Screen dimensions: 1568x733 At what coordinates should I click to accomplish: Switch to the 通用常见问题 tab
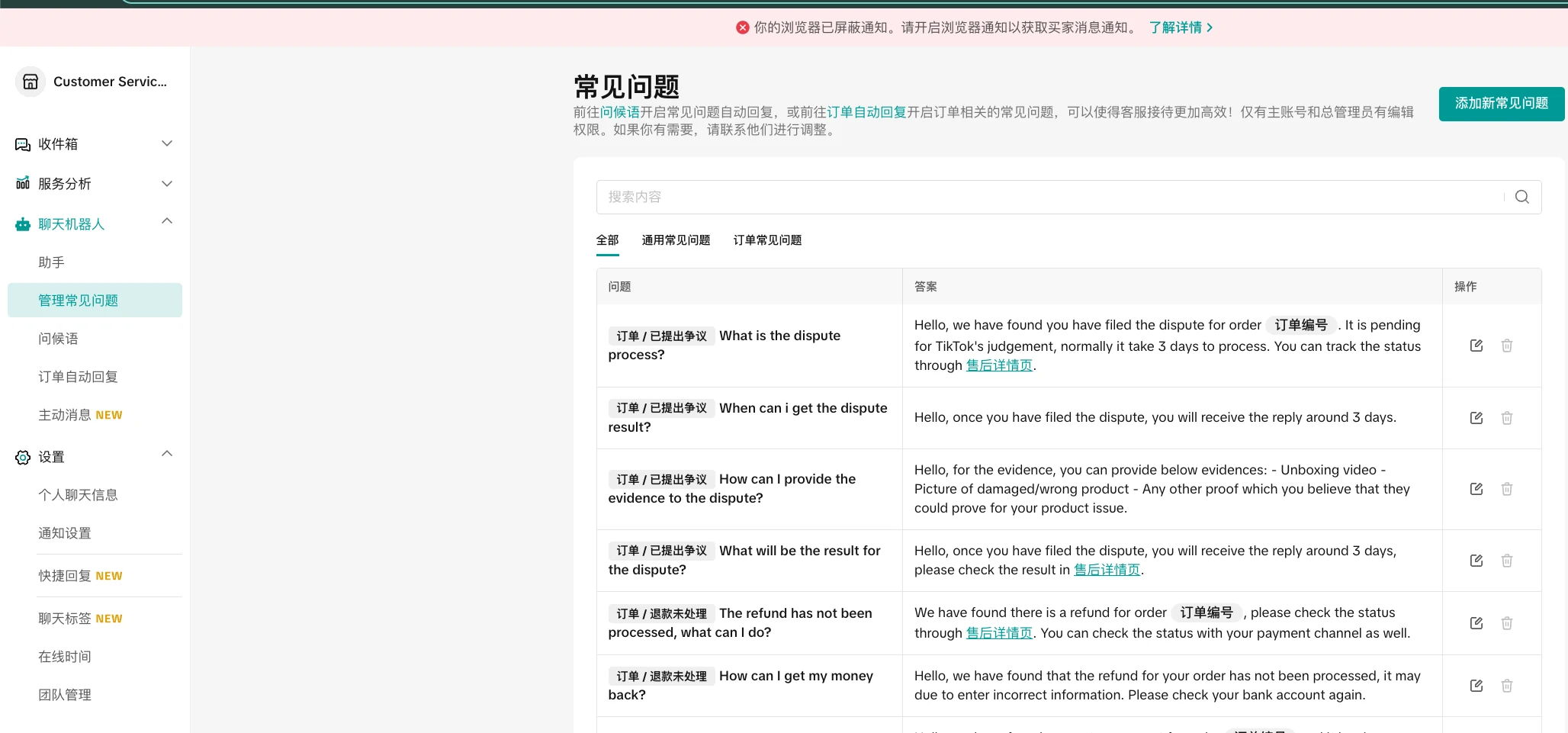[x=676, y=240]
